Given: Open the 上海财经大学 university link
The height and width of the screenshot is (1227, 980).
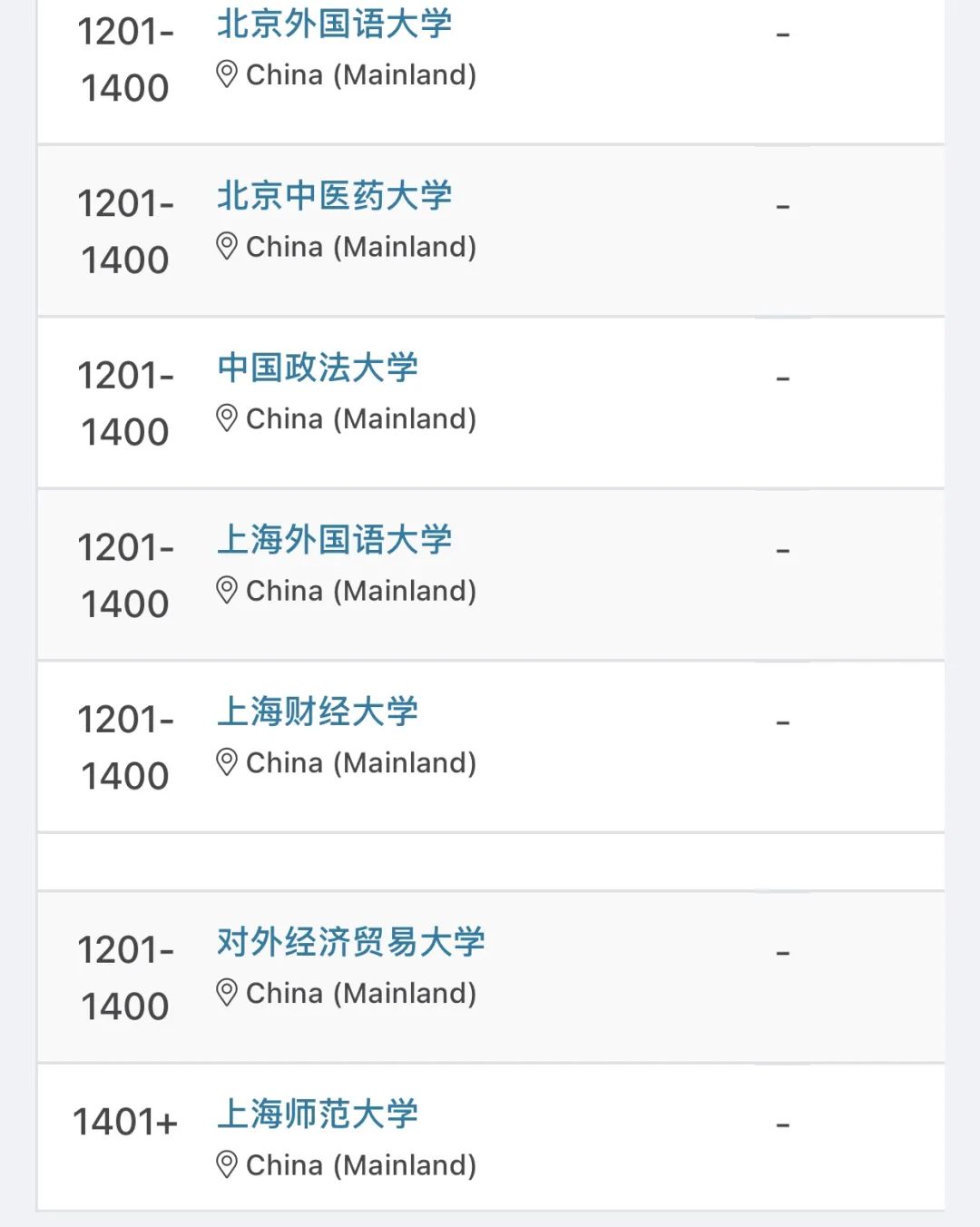Looking at the screenshot, I should 318,712.
